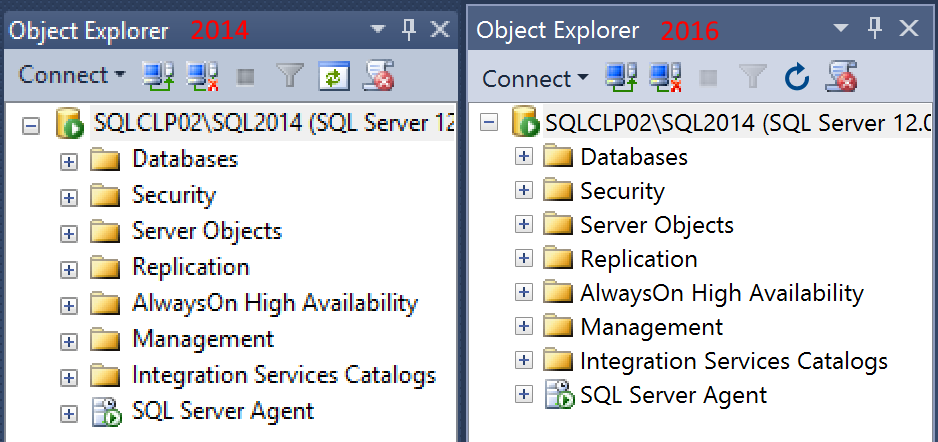Screen dimensions: 938x442
Task: Expand Security node in 2016 panel
Action: (522, 190)
